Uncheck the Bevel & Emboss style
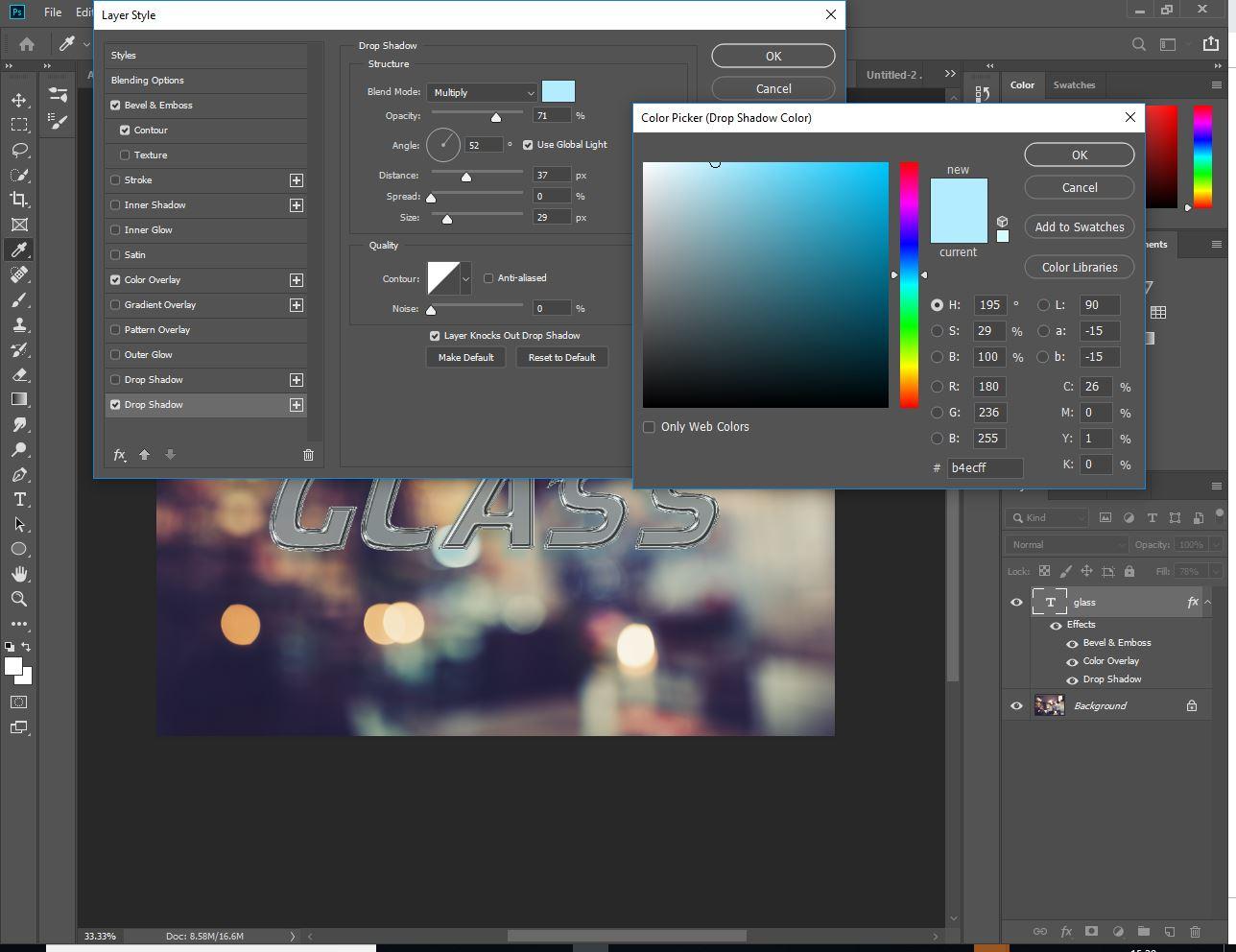Viewport: 1236px width, 952px height. [116, 106]
